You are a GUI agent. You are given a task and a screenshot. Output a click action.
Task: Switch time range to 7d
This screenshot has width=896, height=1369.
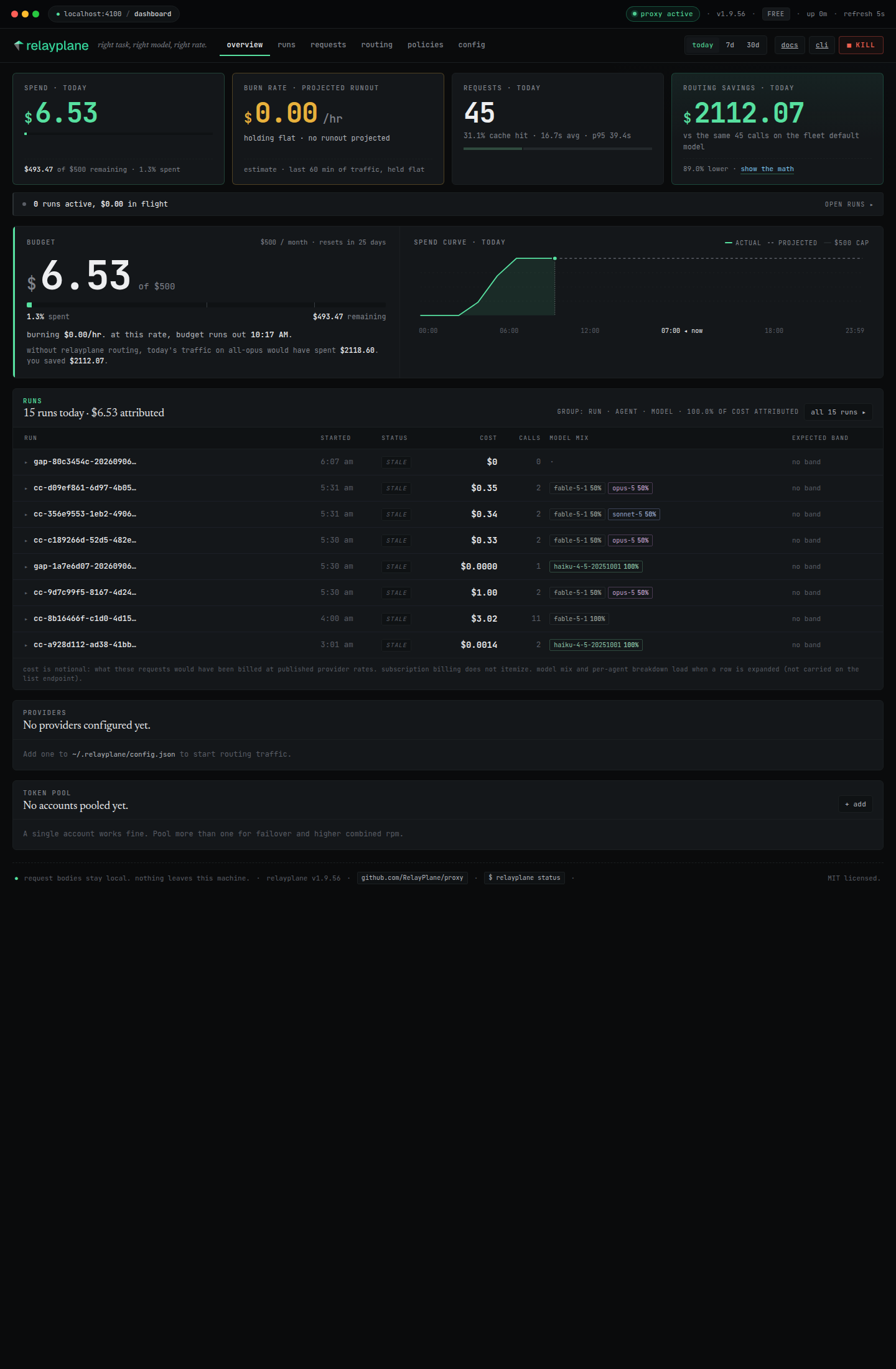coord(730,45)
